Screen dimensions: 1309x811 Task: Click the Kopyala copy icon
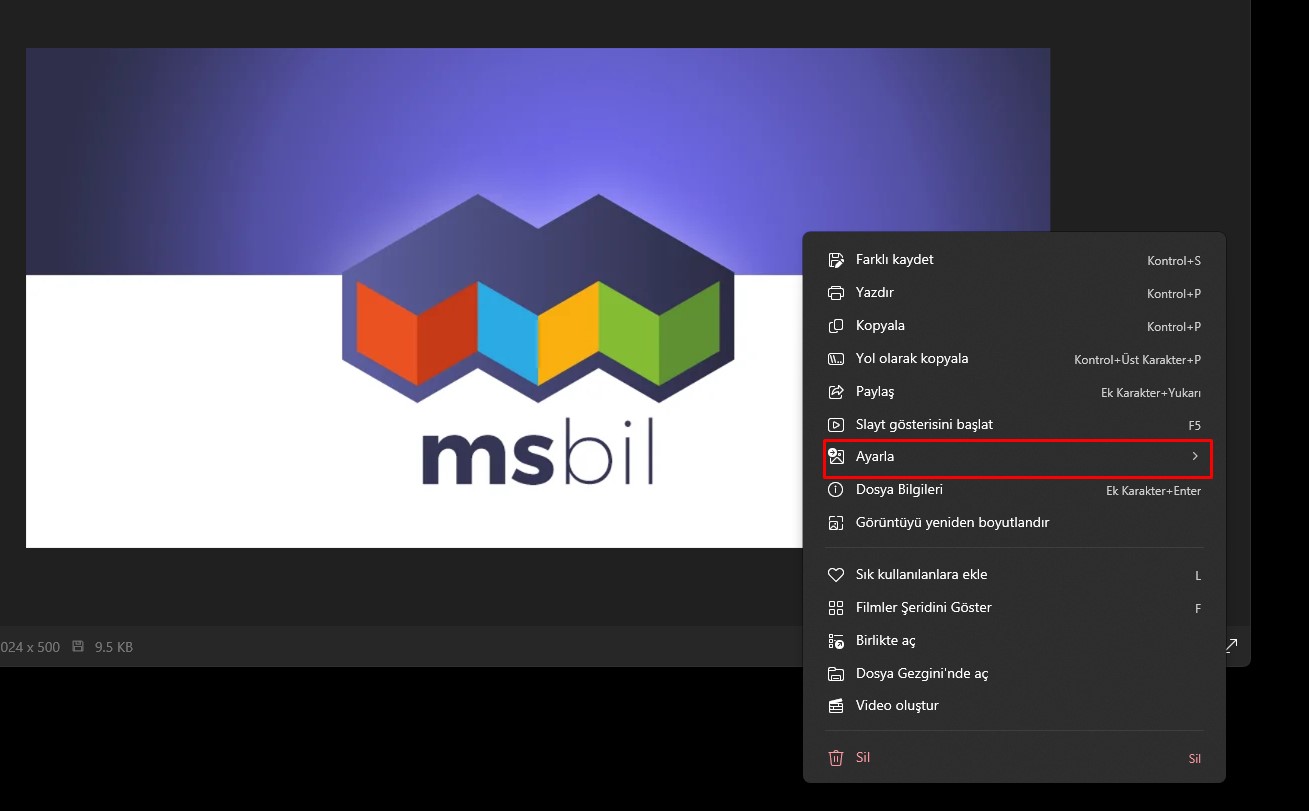[836, 326]
